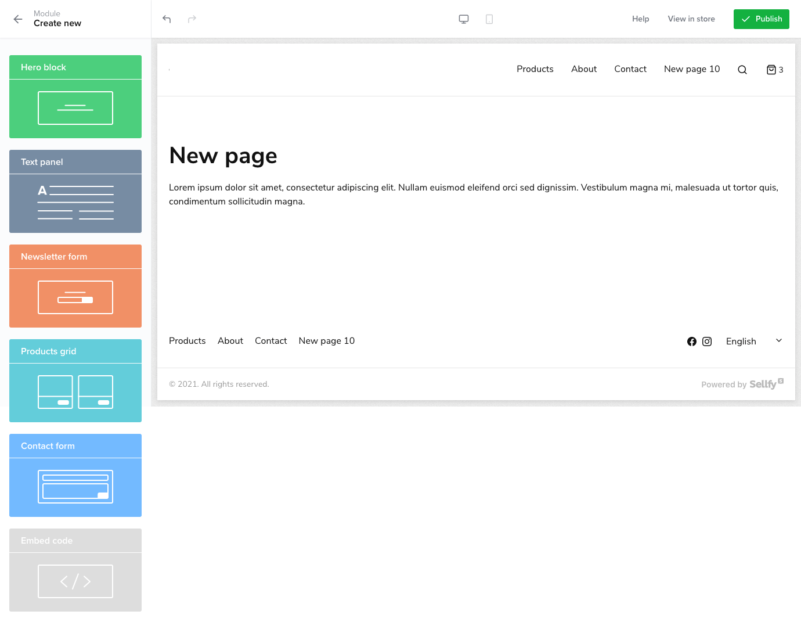The image size is (801, 629).
Task: Open the Facebook icon in footer
Action: coord(691,341)
